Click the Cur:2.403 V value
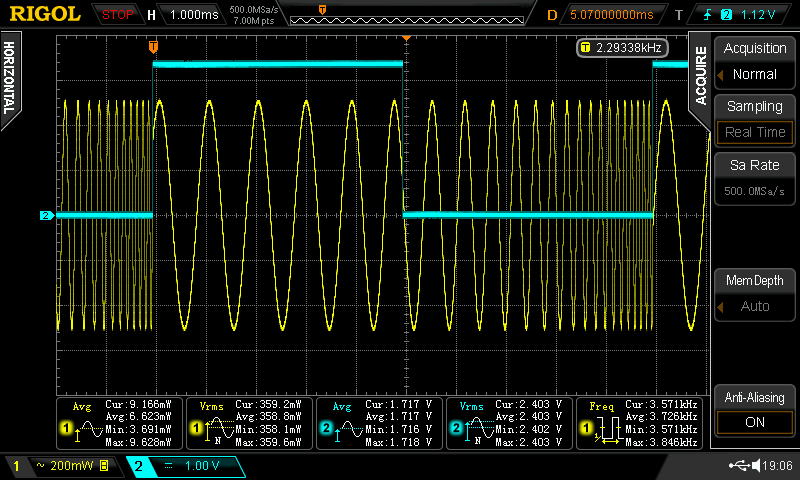The height and width of the screenshot is (480, 800). [529, 405]
